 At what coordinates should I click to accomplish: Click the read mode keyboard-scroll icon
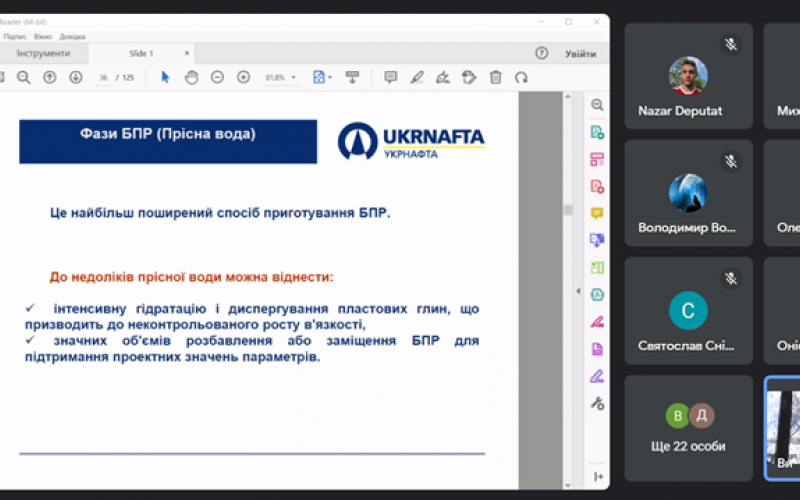352,78
